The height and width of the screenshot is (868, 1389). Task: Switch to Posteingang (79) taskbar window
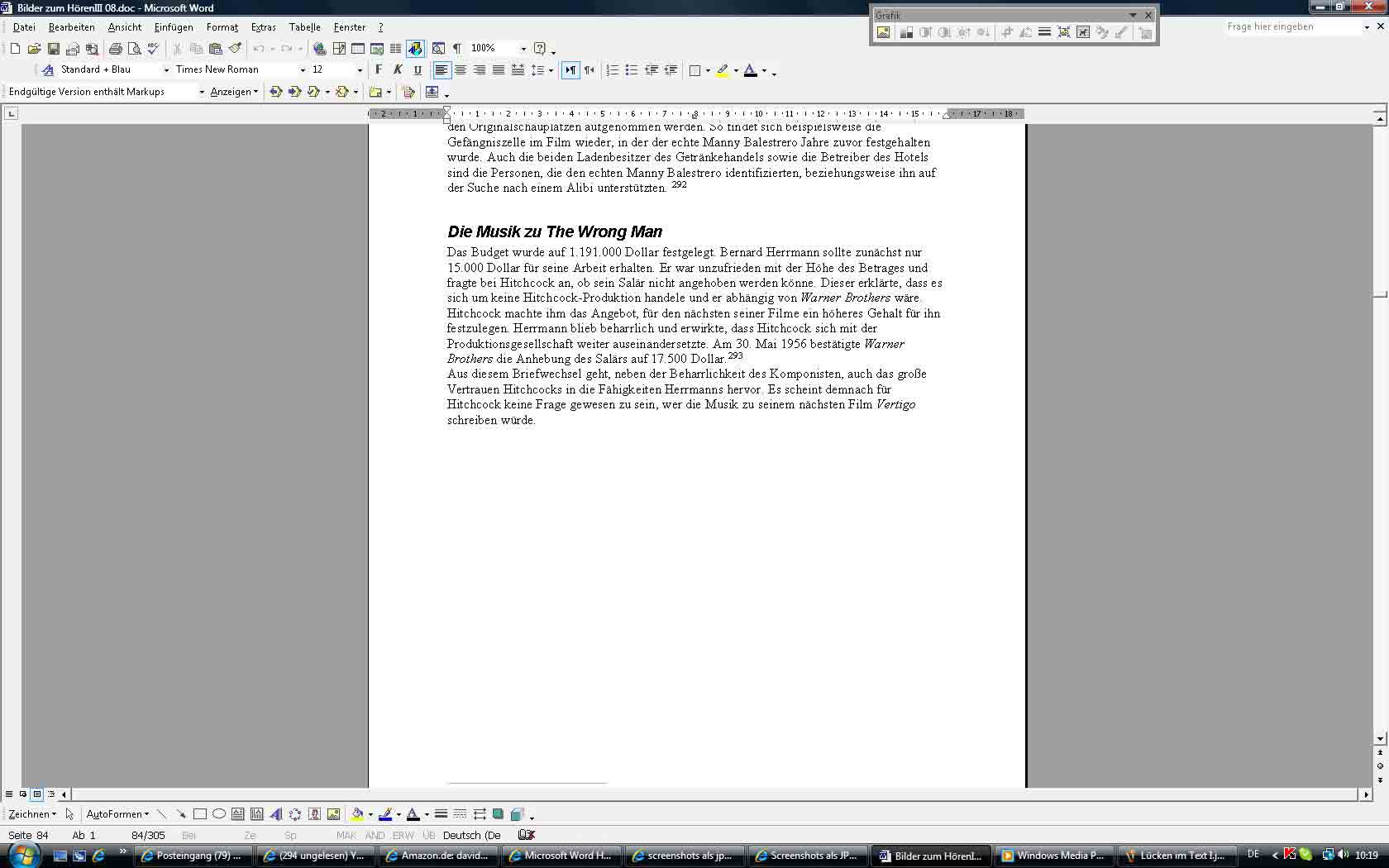pyautogui.click(x=193, y=856)
